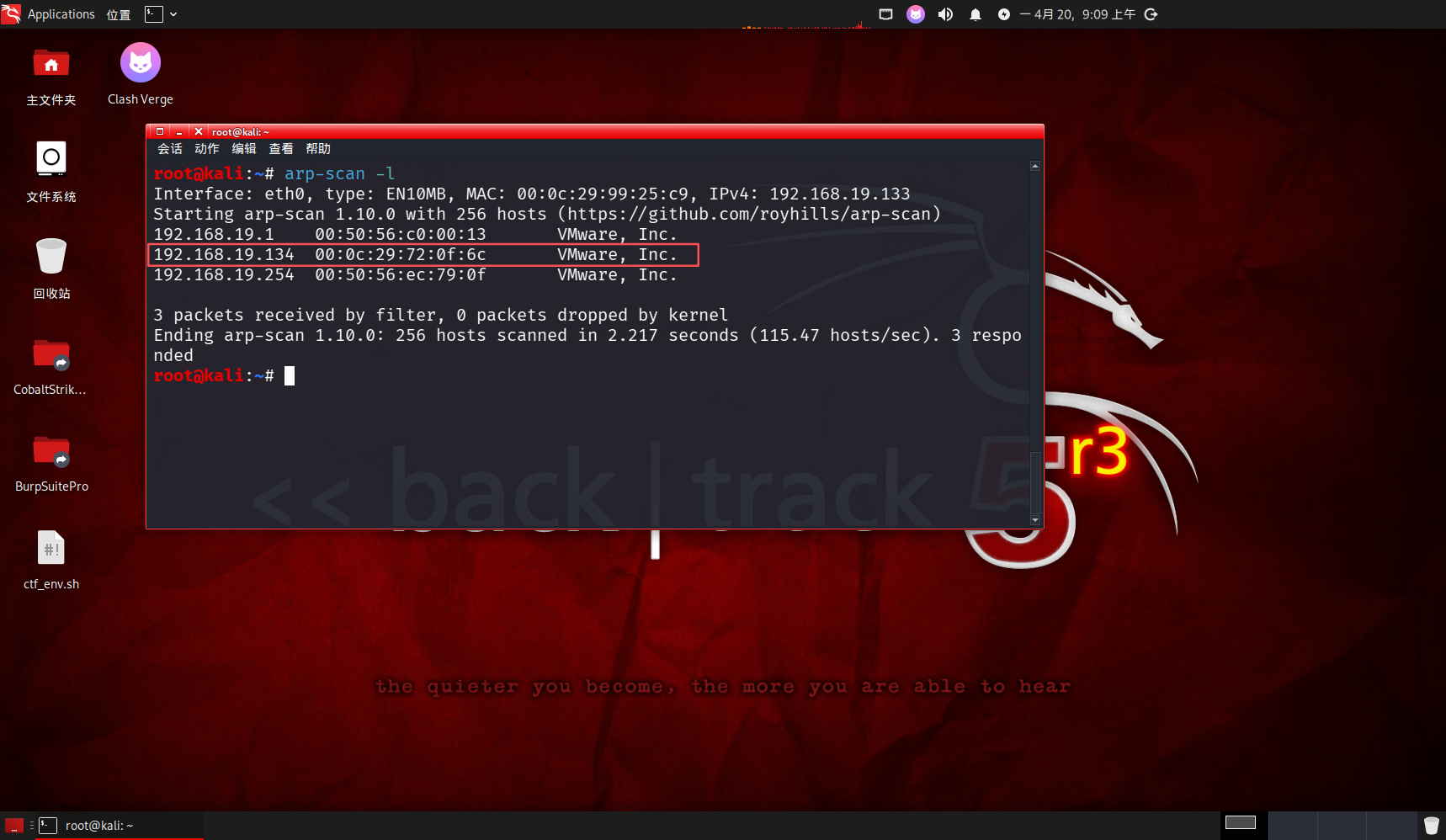The width and height of the screenshot is (1446, 840).
Task: Open the 帮助 help menu in terminal
Action: (x=318, y=149)
